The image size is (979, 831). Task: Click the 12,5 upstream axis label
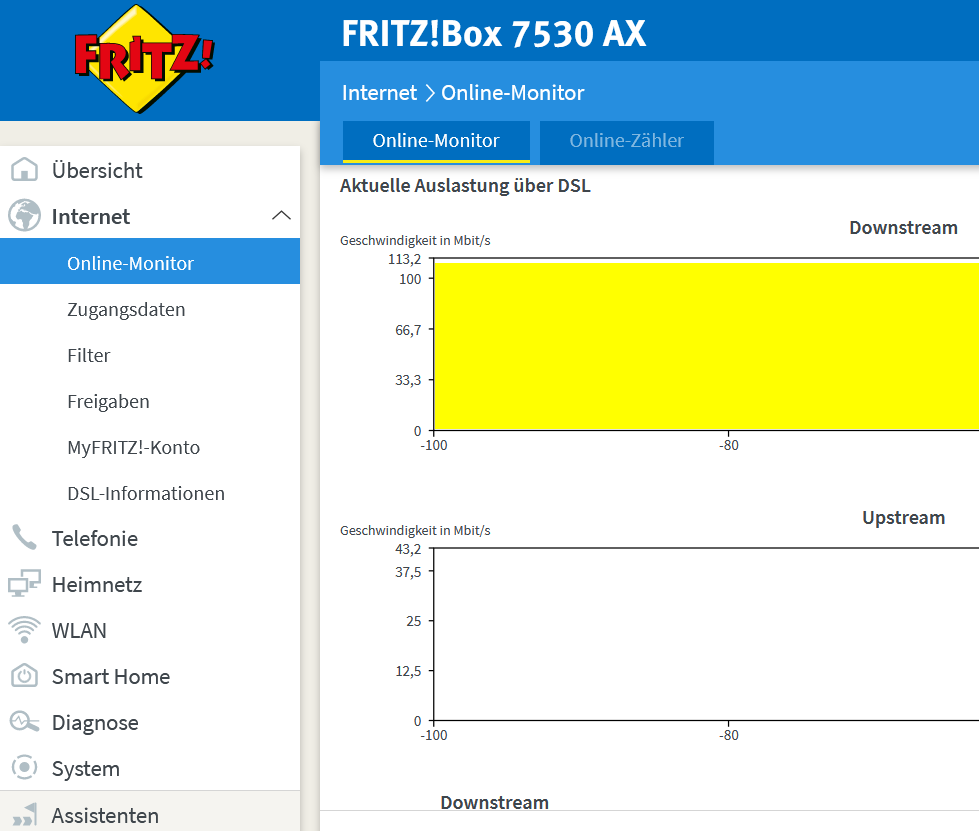[x=408, y=671]
